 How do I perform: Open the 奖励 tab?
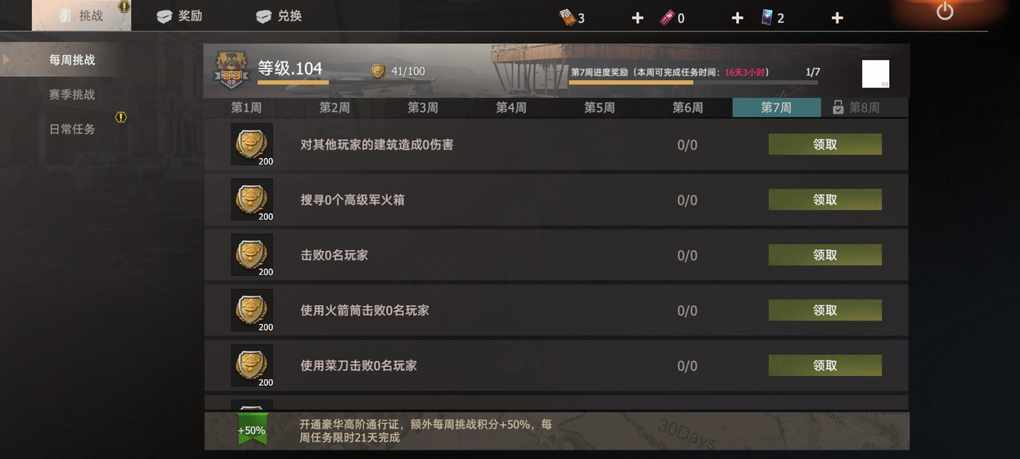[x=181, y=16]
